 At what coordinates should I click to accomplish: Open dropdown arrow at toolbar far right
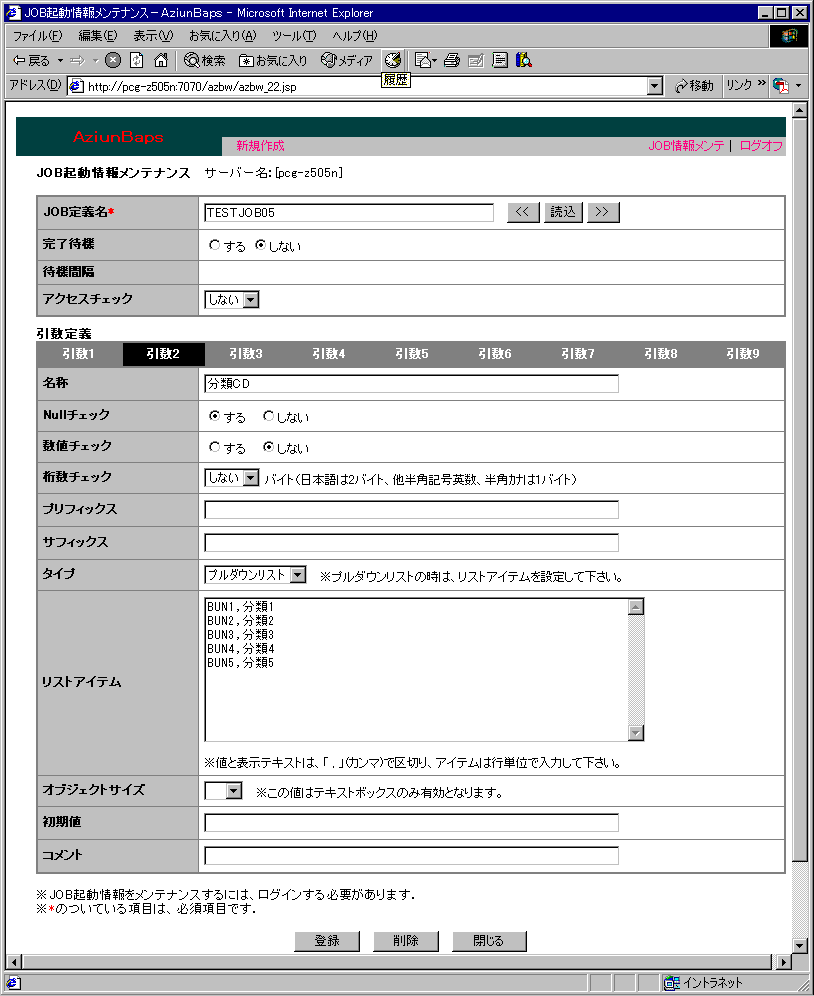pyautogui.click(x=799, y=85)
